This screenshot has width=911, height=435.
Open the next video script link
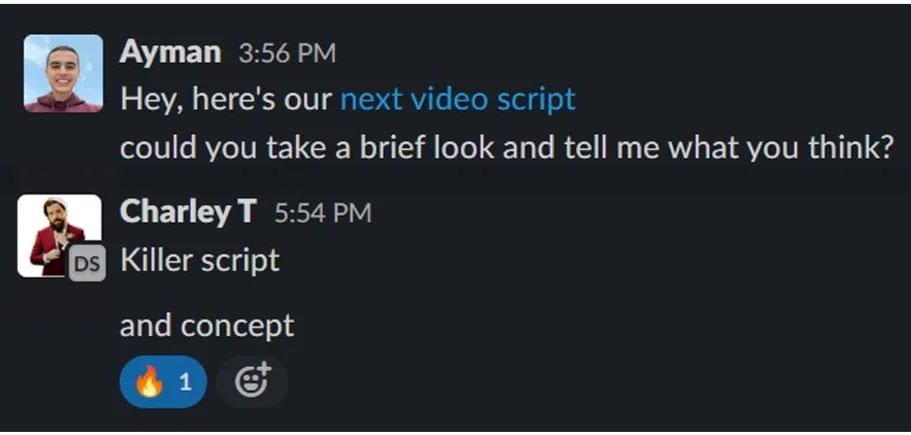tap(458, 99)
